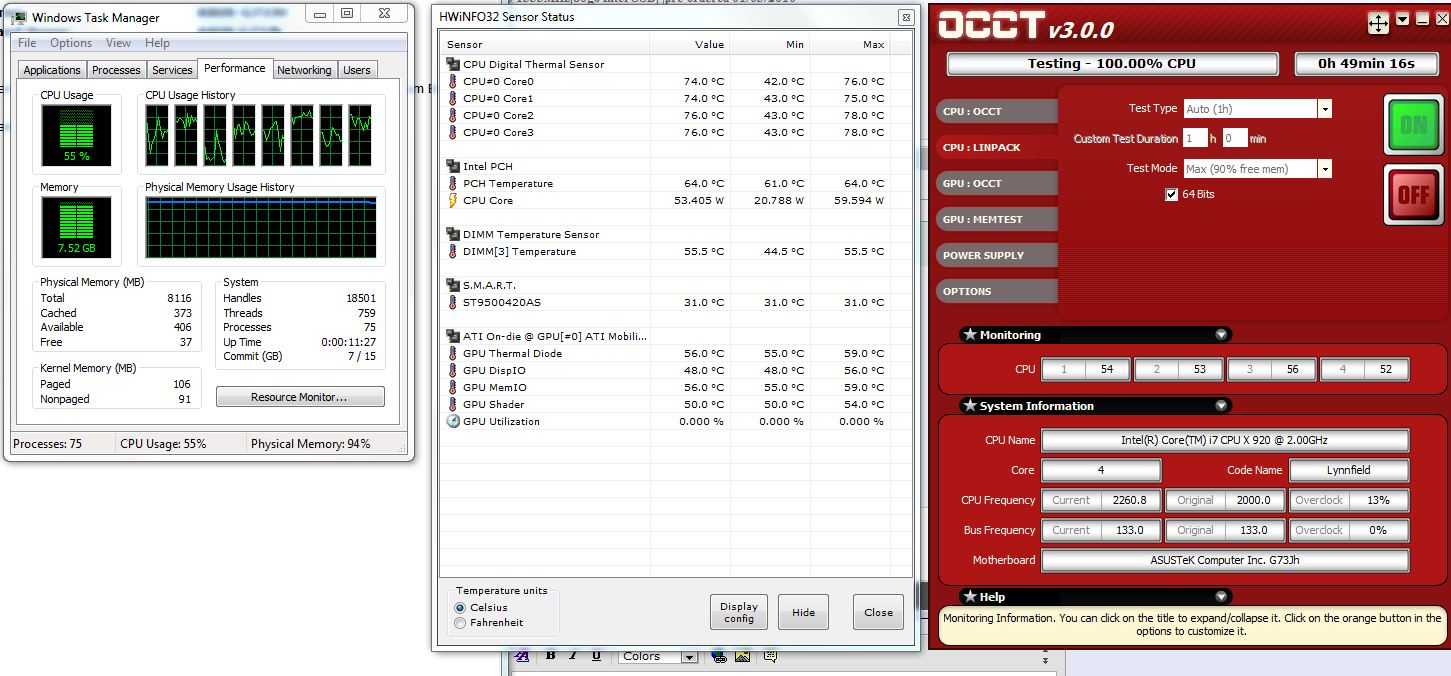The width and height of the screenshot is (1451, 676).
Task: Open the Test Mode dropdown
Action: point(1324,168)
